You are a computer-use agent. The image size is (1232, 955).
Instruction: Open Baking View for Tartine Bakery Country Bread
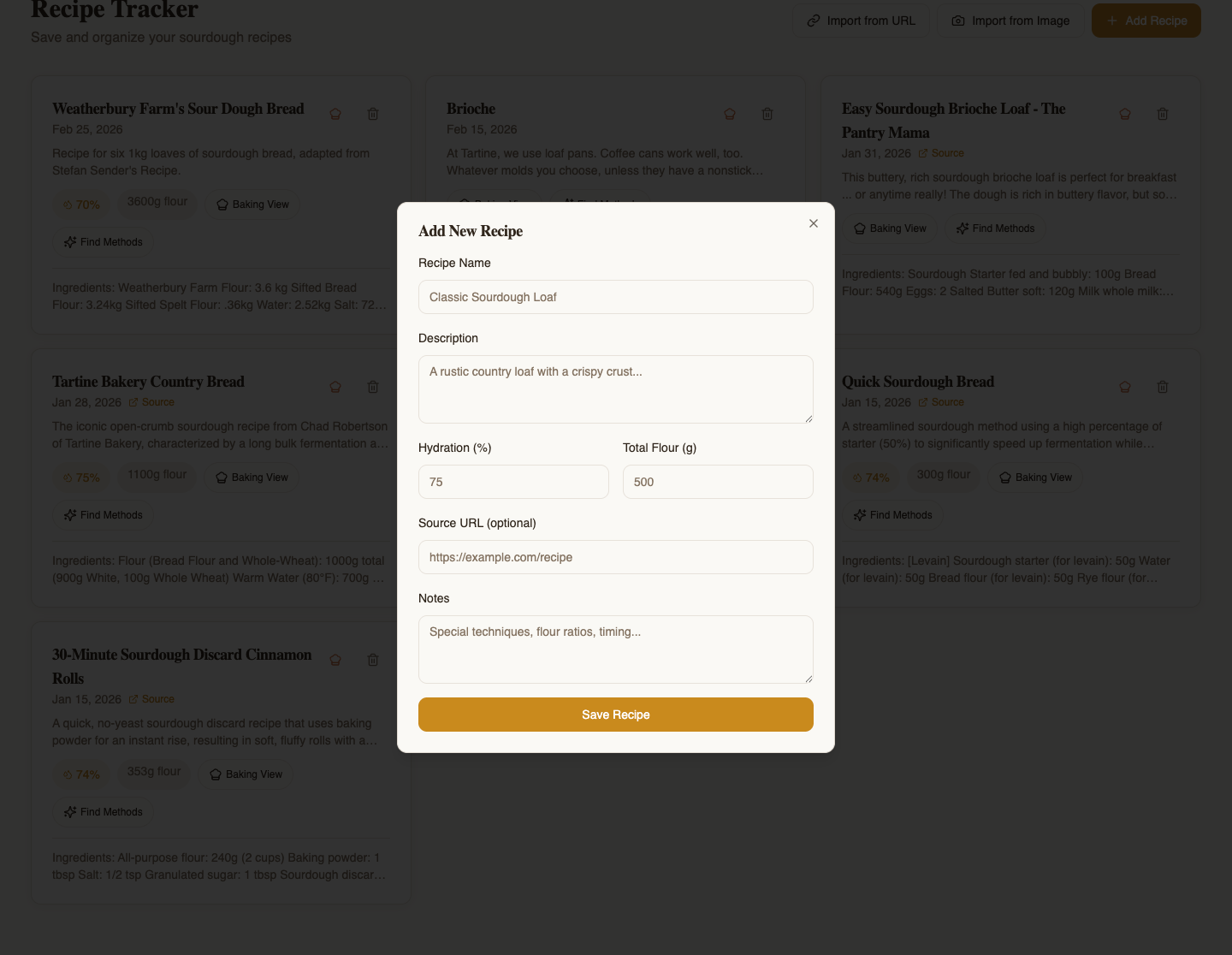pyautogui.click(x=252, y=478)
